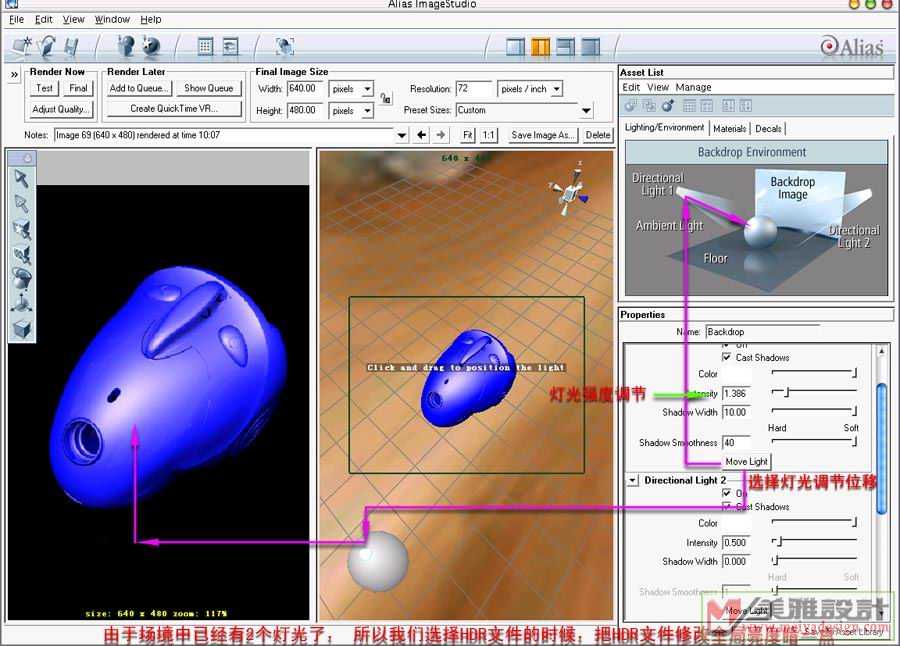Open the Window menu
Viewport: 900px width, 646px height.
click(x=112, y=20)
